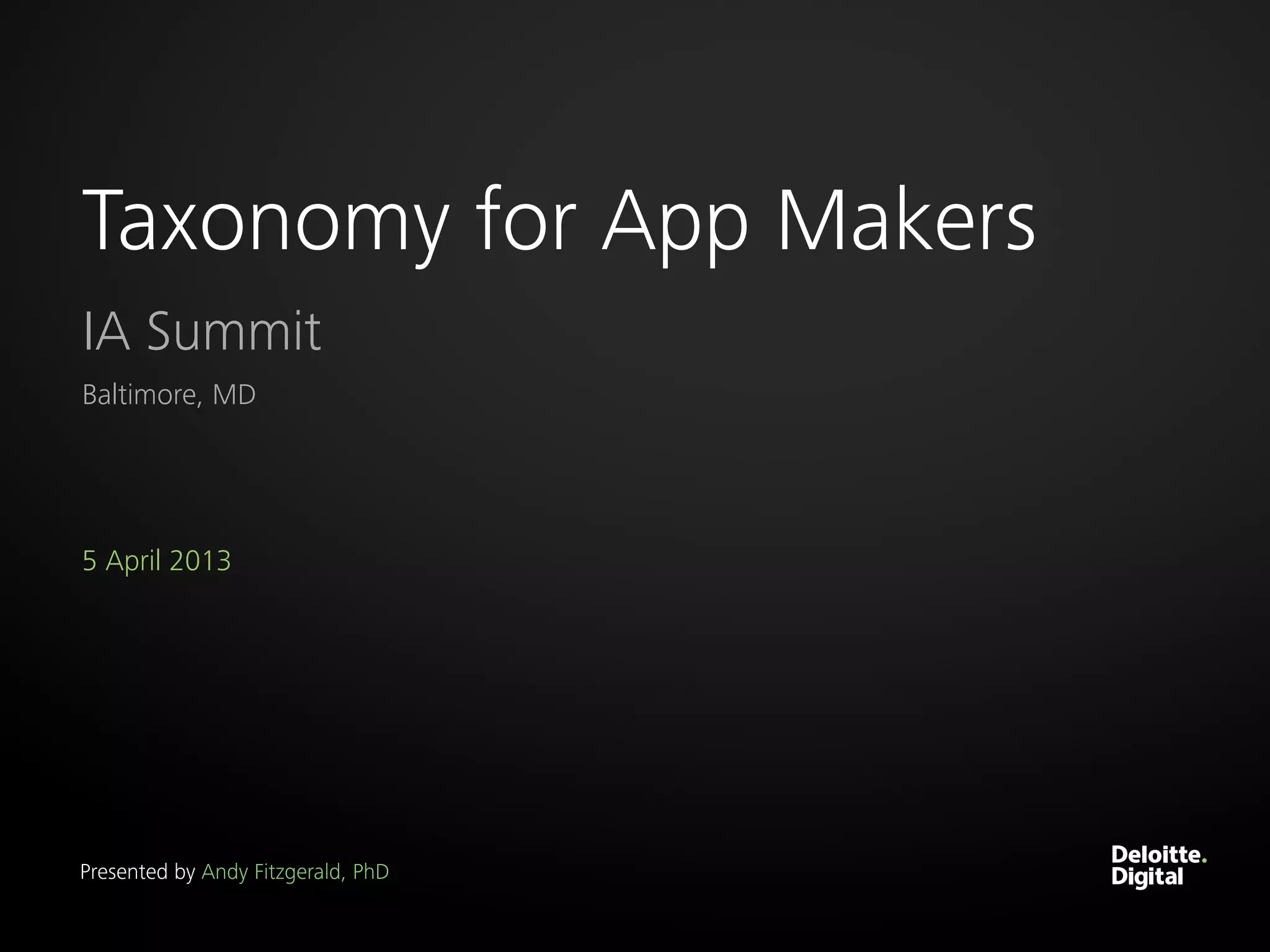Click the word Digital in logo

point(1147,877)
